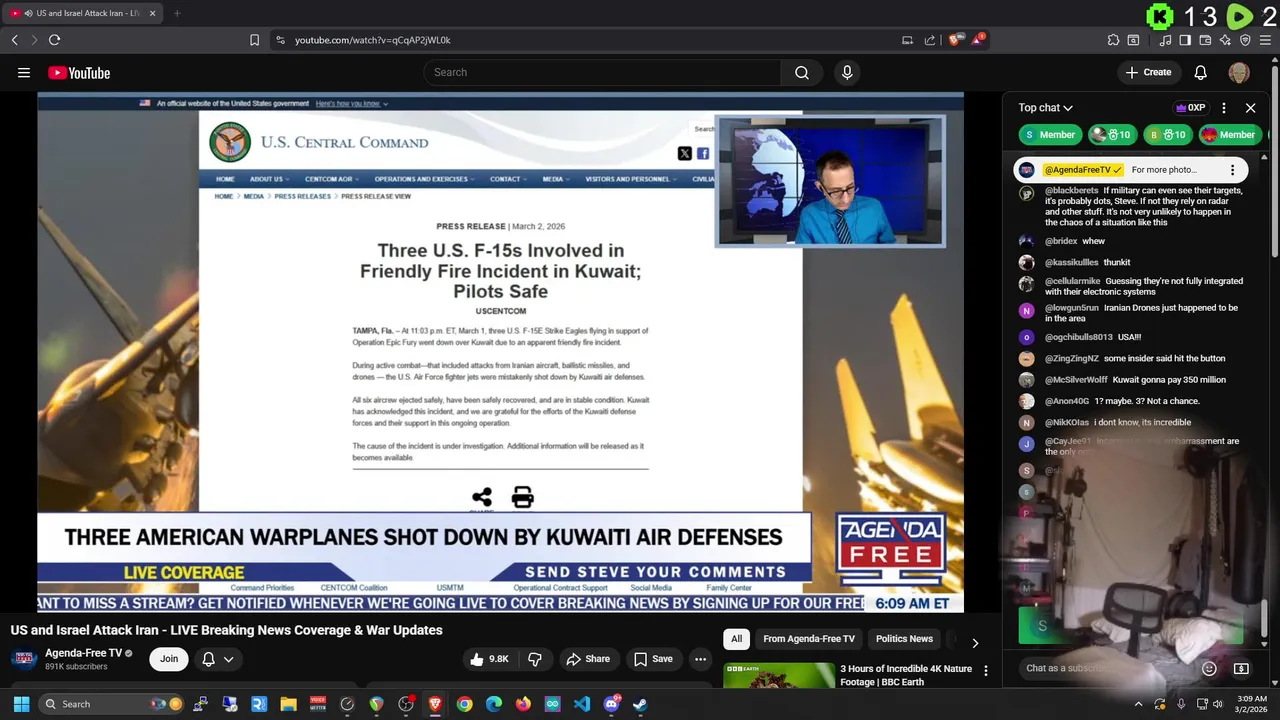Open a new browser tab
This screenshot has height=720, width=1280.
click(x=176, y=13)
